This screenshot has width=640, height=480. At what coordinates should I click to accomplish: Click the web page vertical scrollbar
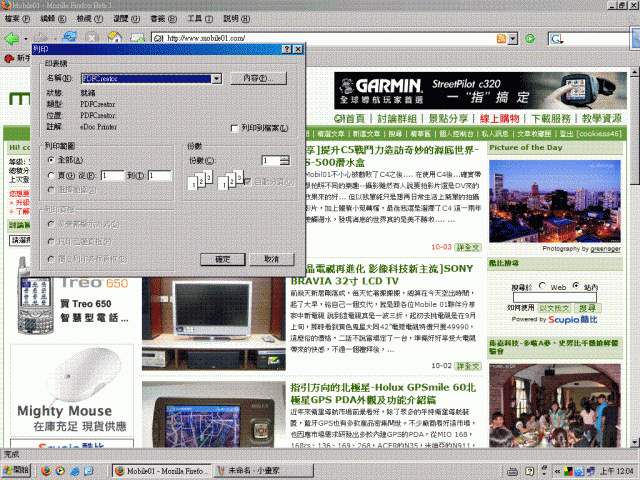pos(635,257)
